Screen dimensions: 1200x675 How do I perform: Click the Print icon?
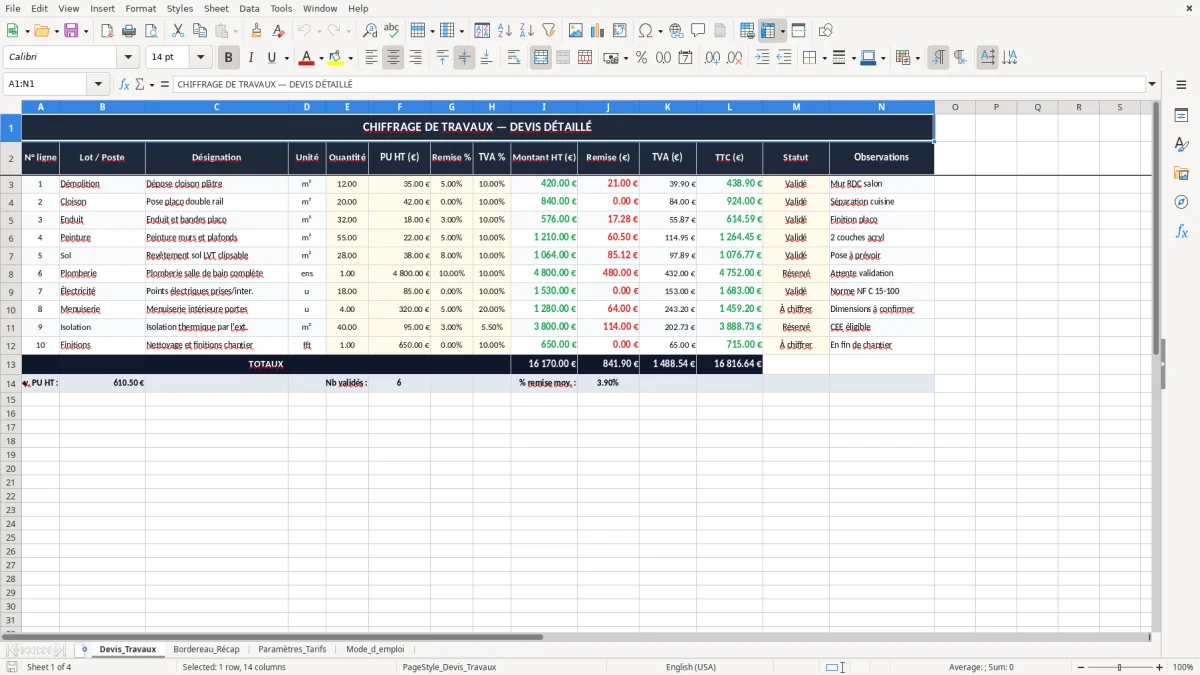point(129,31)
